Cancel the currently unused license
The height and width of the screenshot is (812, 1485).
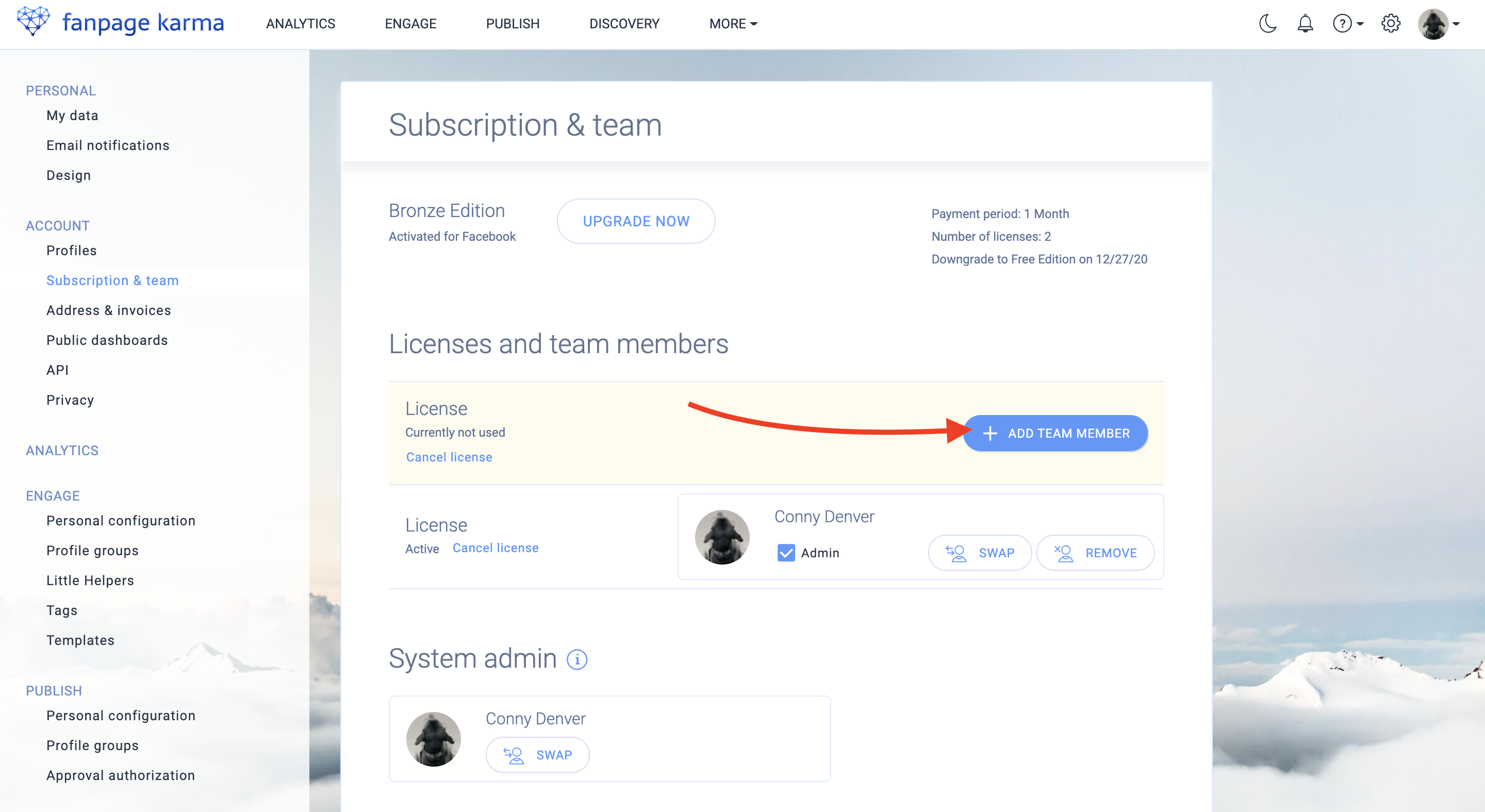[x=449, y=457]
